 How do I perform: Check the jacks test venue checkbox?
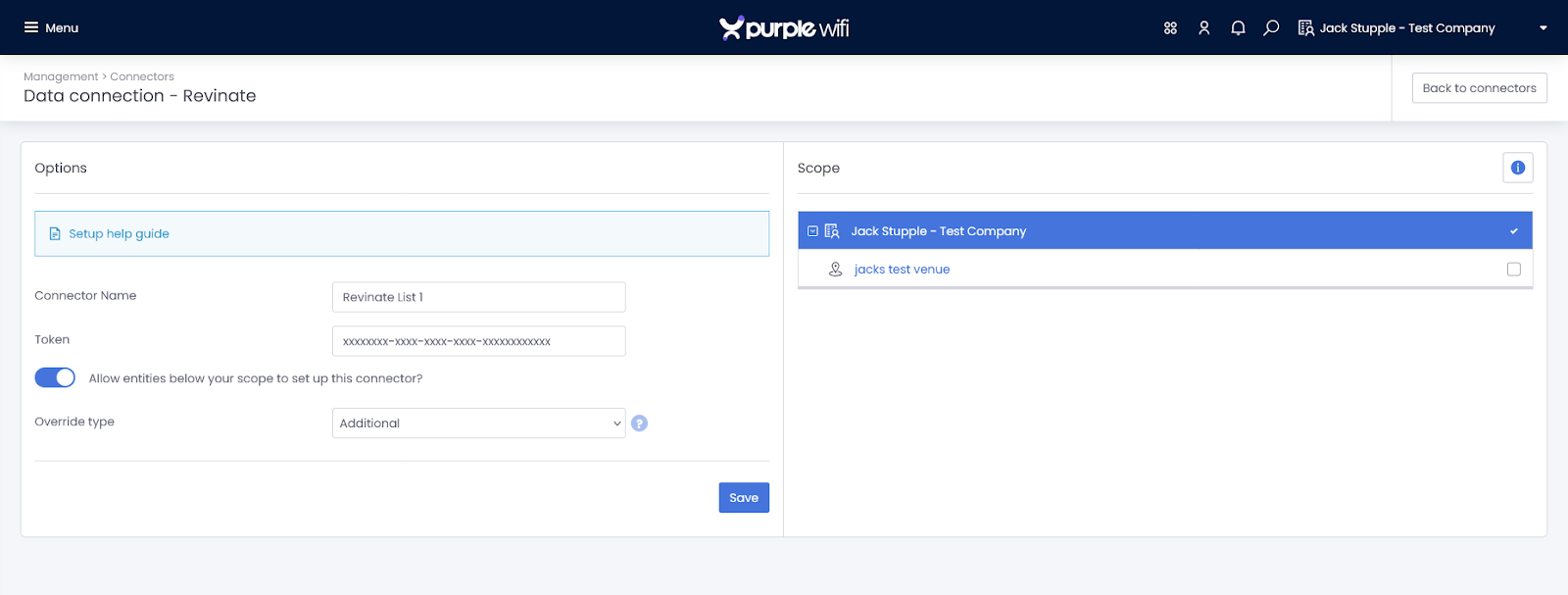click(x=1514, y=270)
